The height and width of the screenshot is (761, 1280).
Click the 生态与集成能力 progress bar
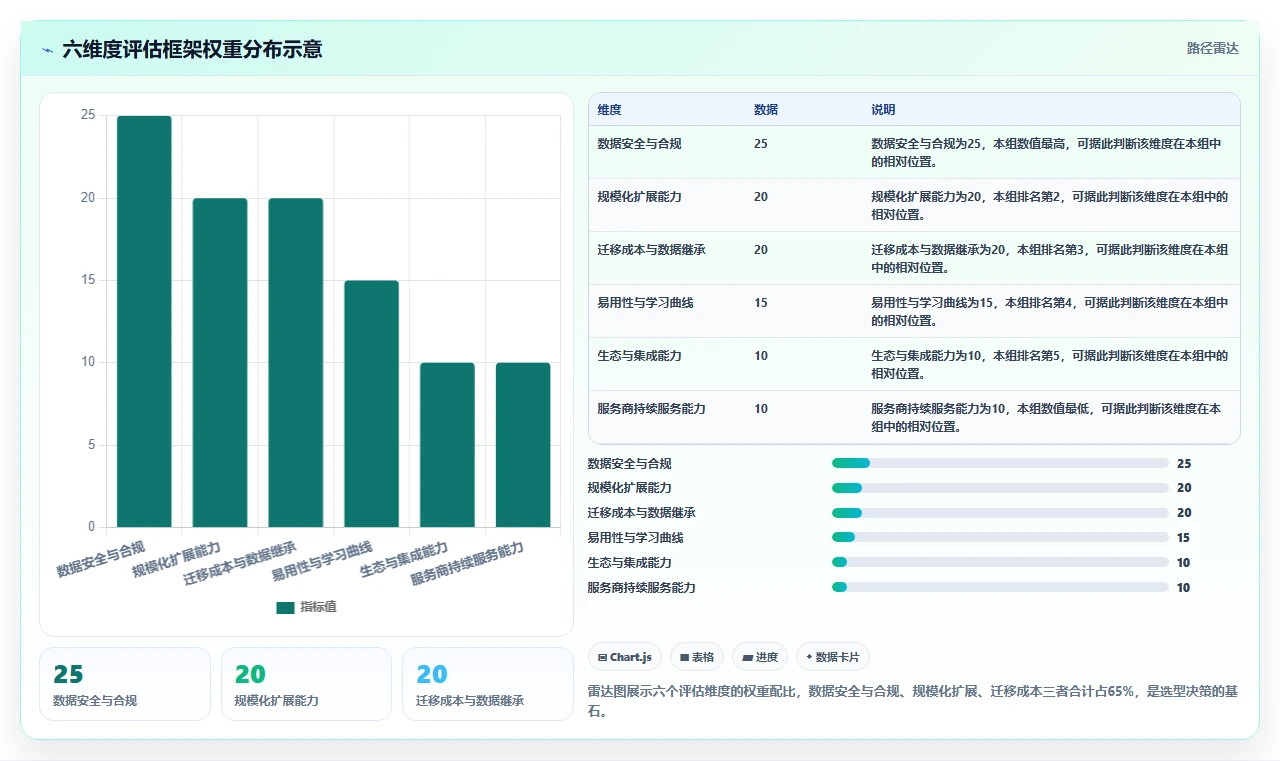(x=1000, y=563)
